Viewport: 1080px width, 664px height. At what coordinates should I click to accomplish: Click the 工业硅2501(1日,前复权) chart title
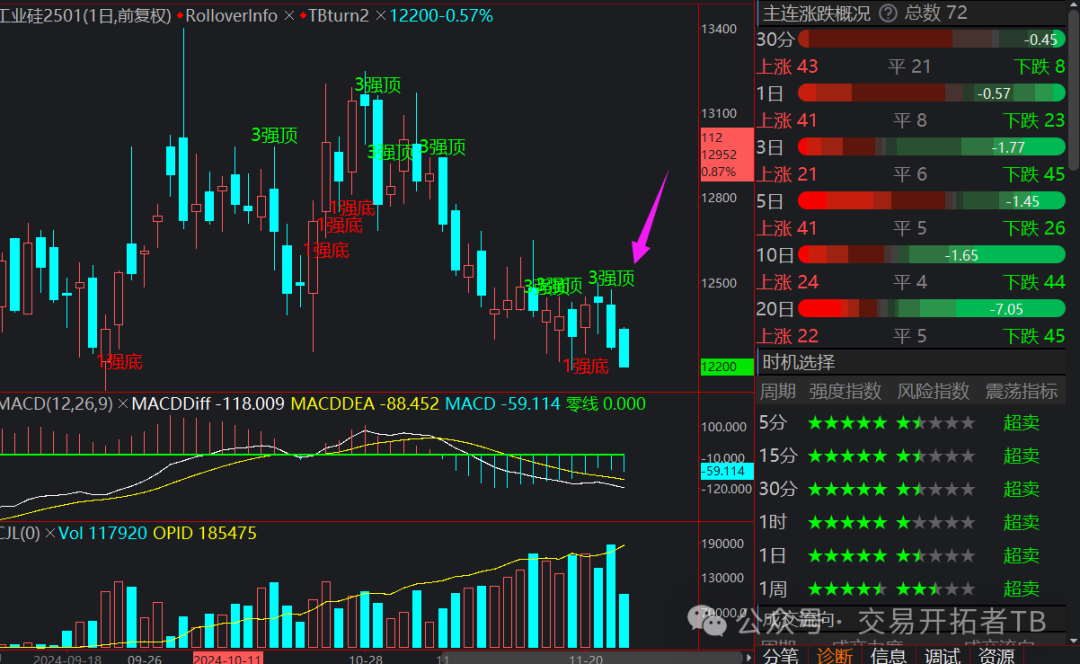85,15
